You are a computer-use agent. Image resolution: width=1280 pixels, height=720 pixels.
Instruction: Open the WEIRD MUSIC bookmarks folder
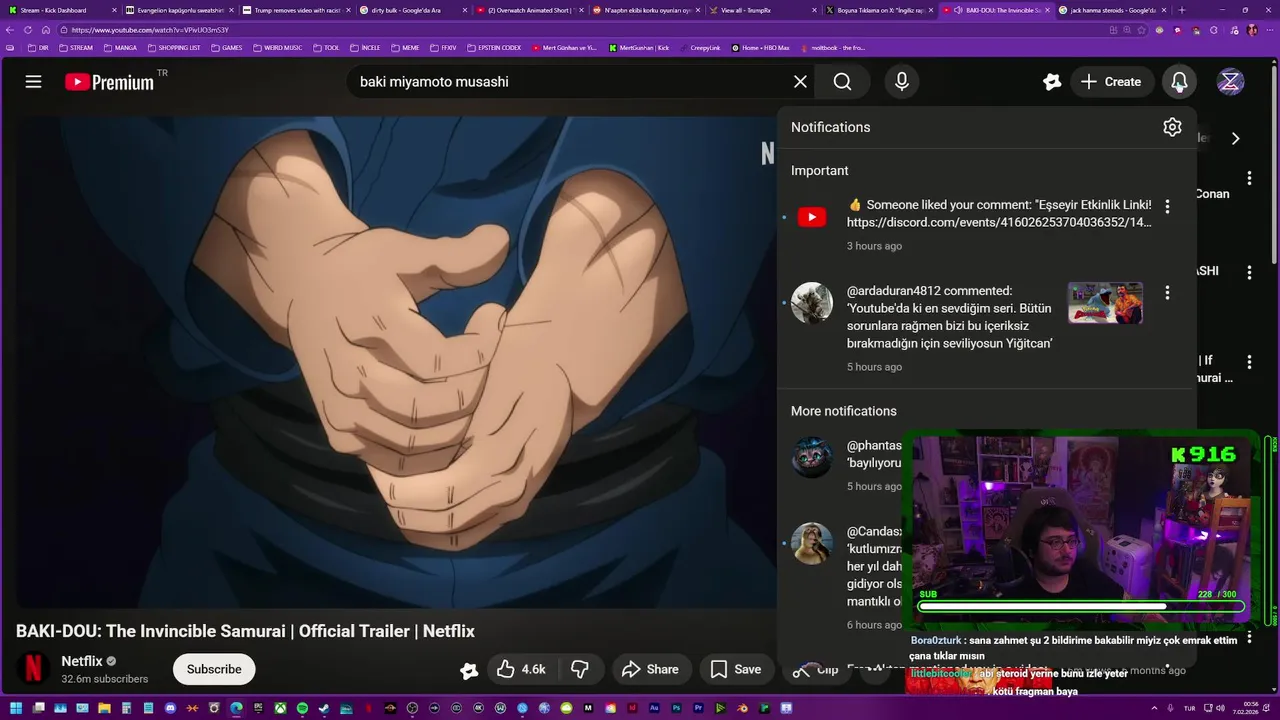(278, 48)
